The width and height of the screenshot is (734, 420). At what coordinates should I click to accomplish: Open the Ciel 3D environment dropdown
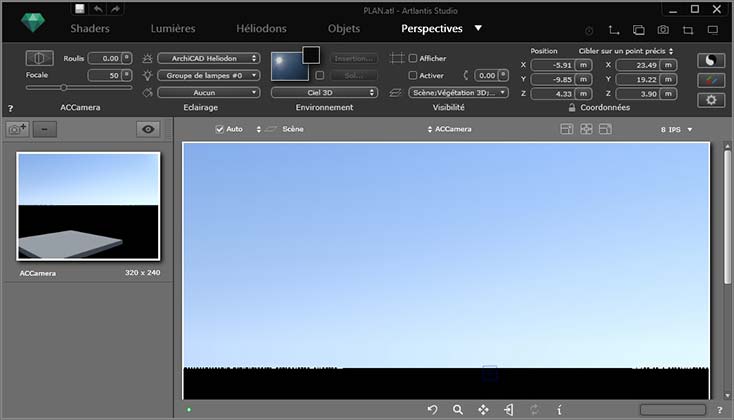(324, 92)
